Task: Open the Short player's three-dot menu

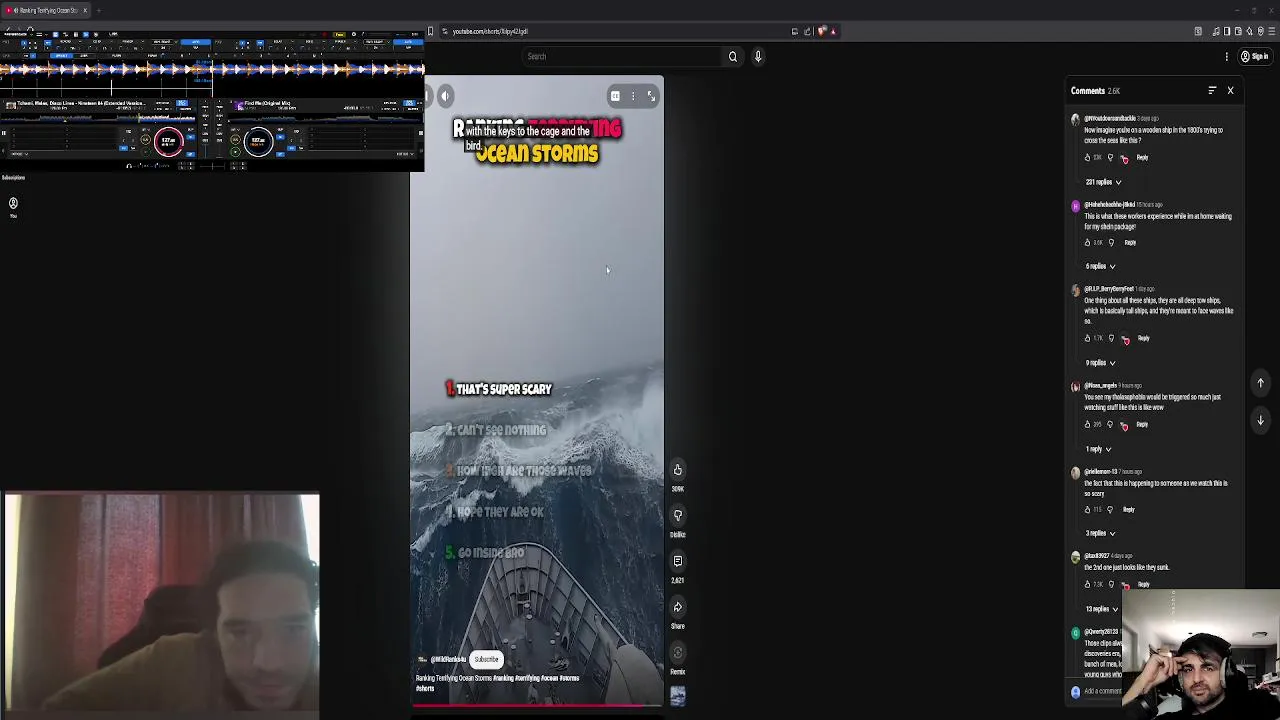Action: pos(633,96)
